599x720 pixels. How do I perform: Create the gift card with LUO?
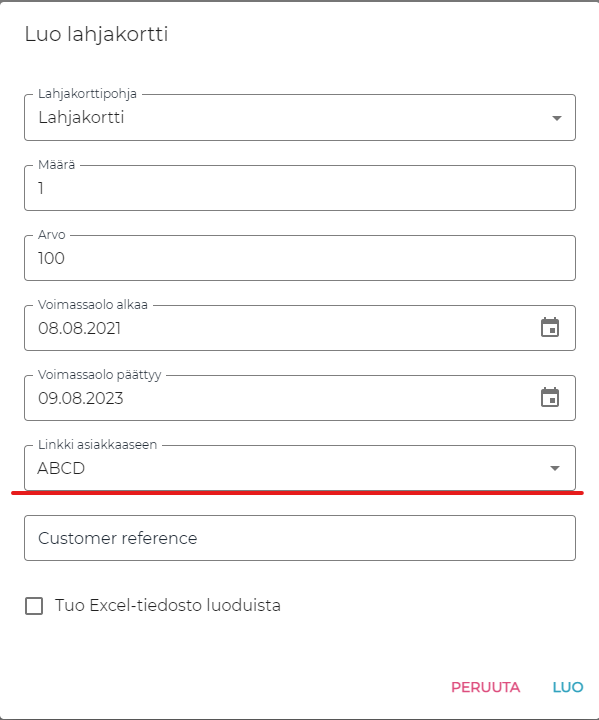coord(568,687)
